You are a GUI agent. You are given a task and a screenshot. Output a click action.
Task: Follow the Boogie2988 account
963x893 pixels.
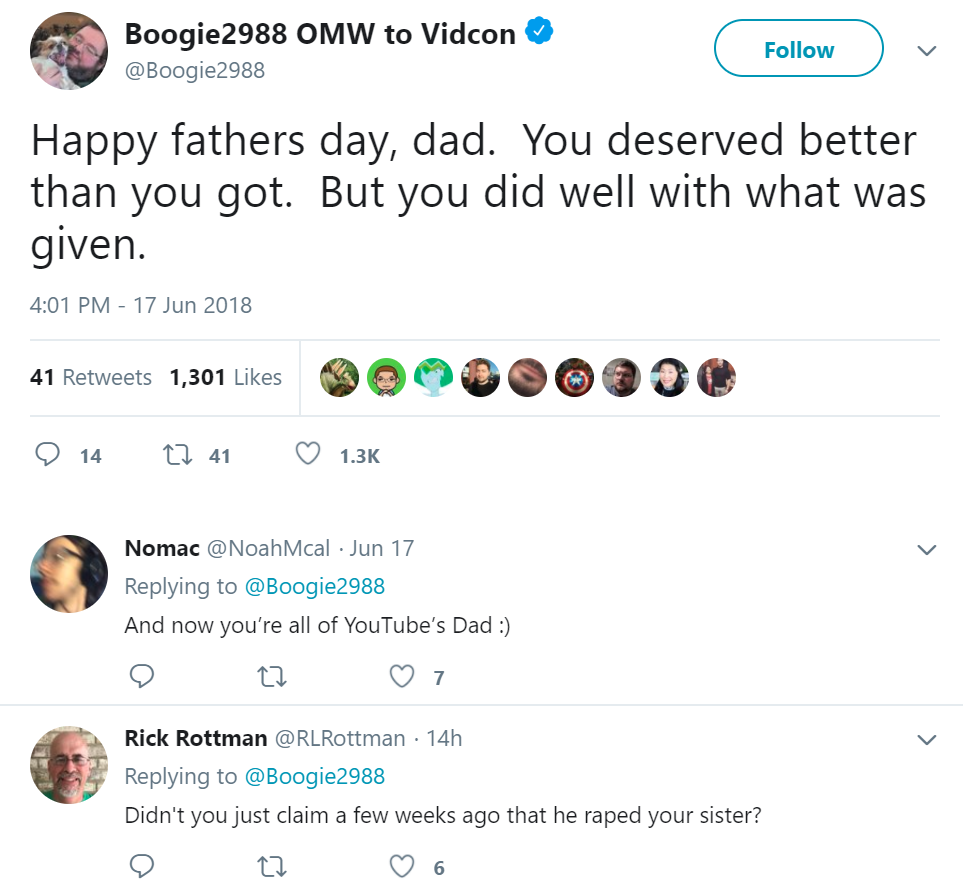pyautogui.click(x=798, y=49)
